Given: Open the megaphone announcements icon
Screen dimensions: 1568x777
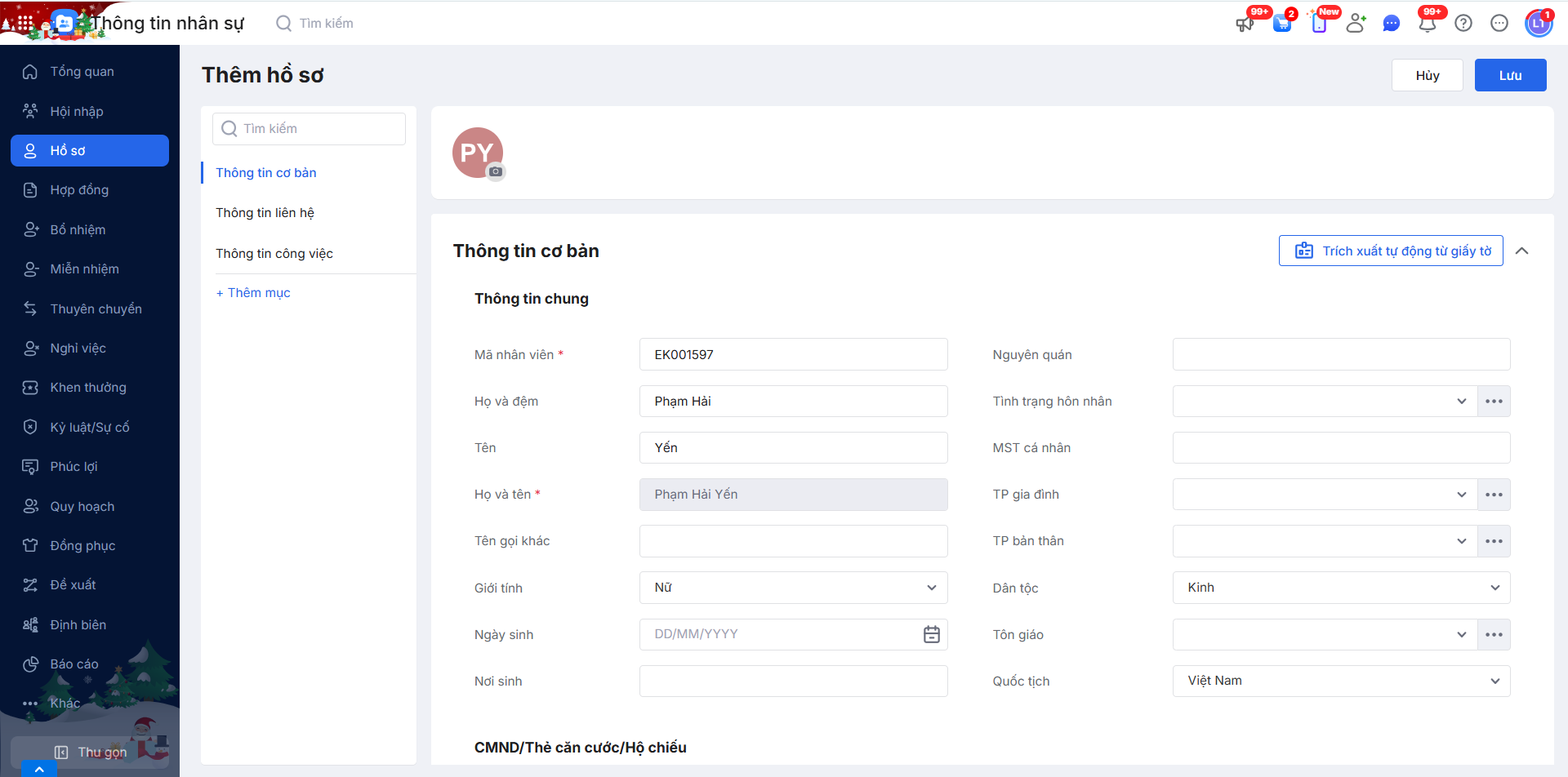Looking at the screenshot, I should 1245,24.
